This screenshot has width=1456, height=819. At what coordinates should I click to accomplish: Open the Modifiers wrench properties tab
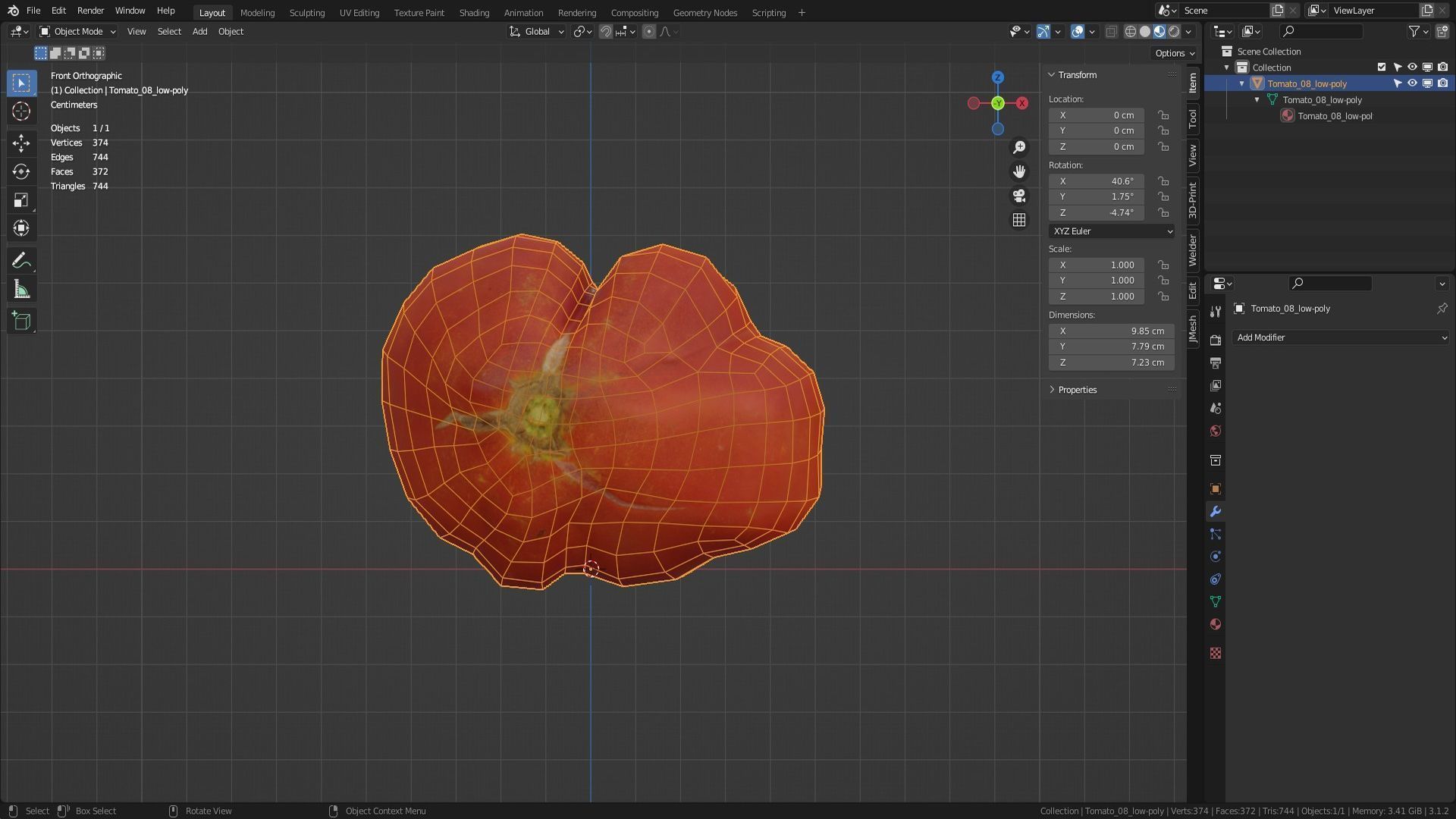point(1216,512)
